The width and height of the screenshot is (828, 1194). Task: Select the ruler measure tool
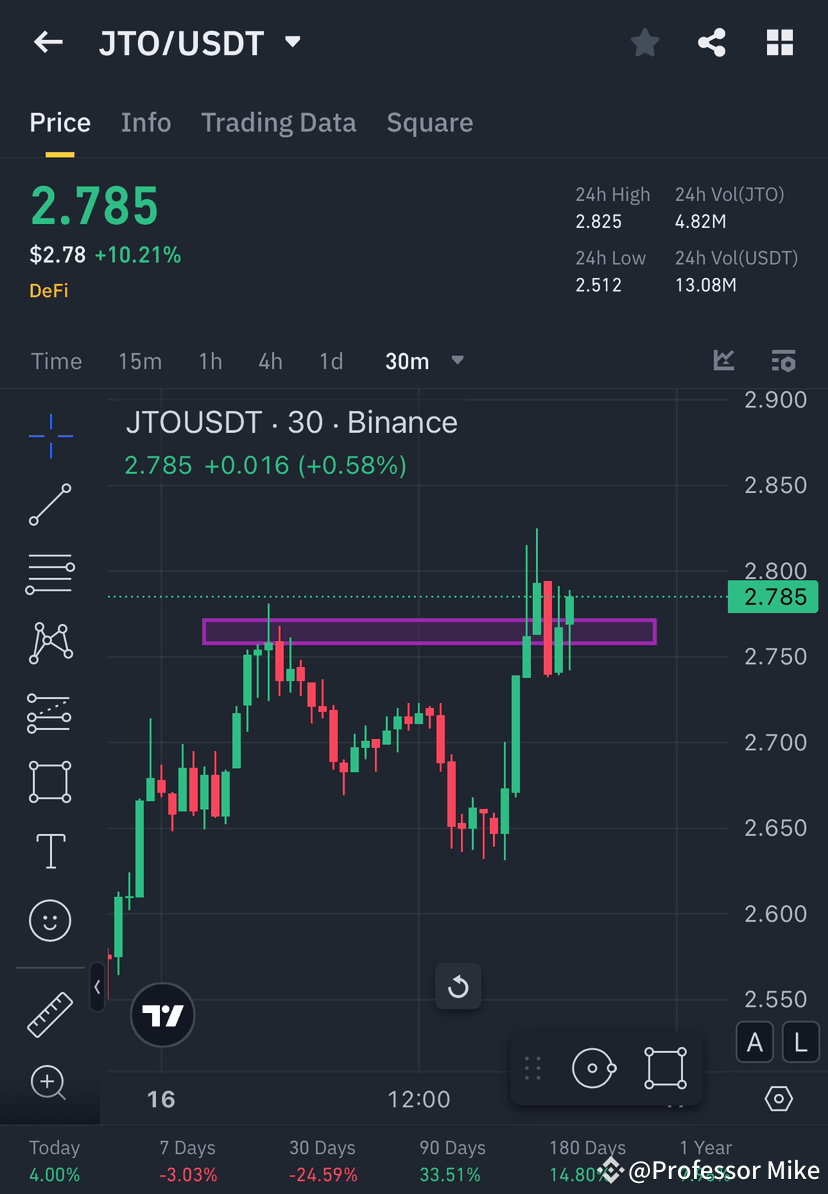point(50,1014)
